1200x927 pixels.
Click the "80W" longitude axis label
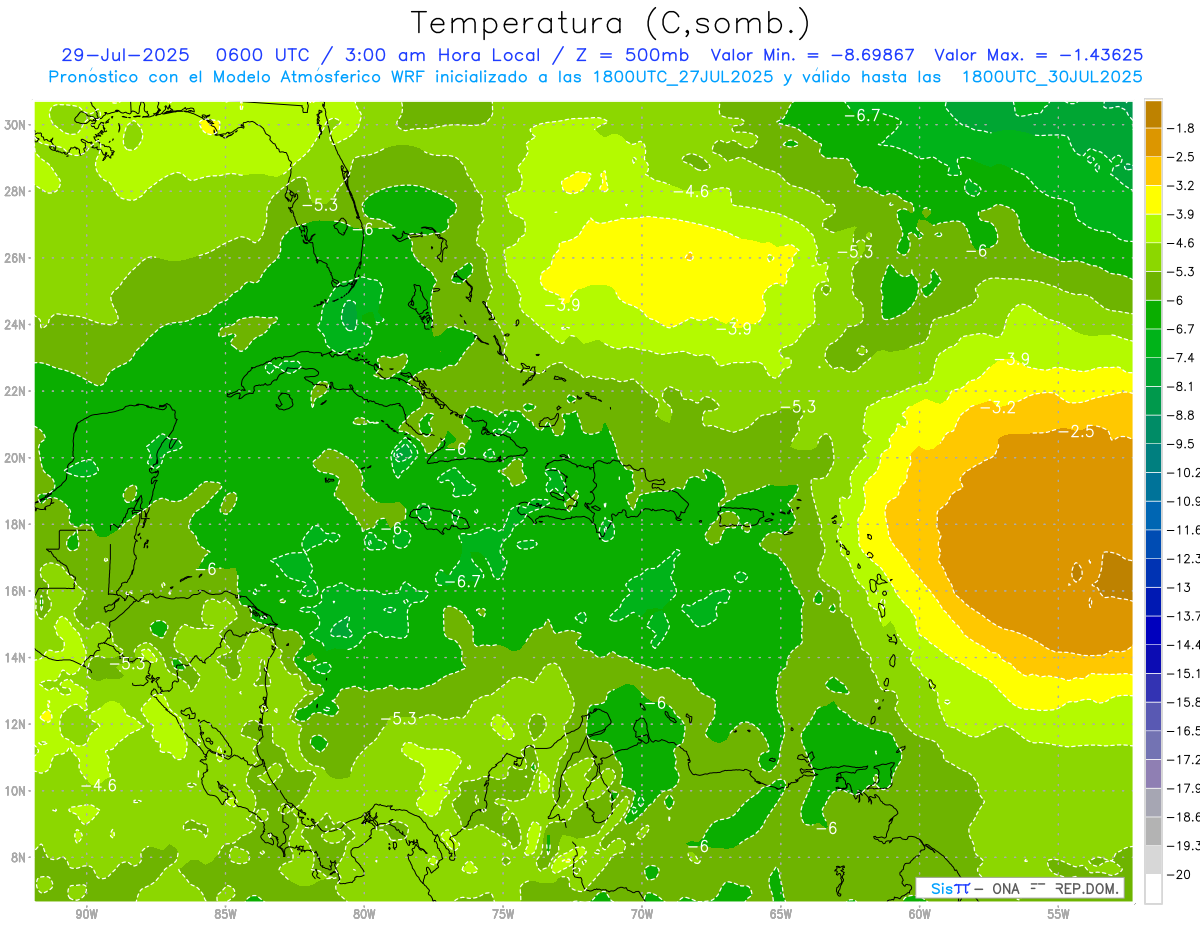click(364, 914)
